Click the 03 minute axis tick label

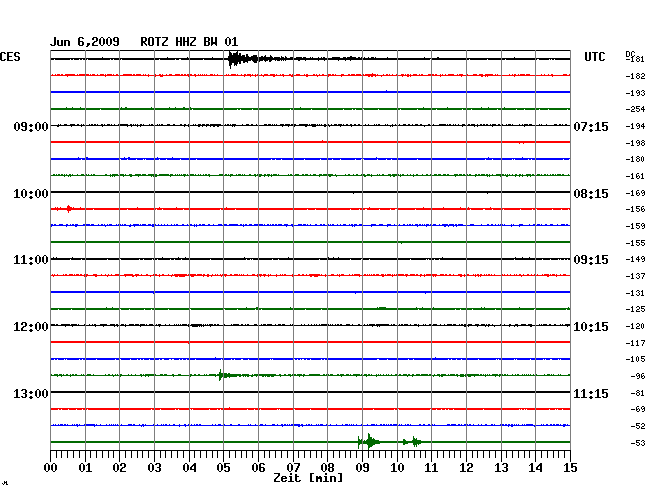[x=154, y=468]
